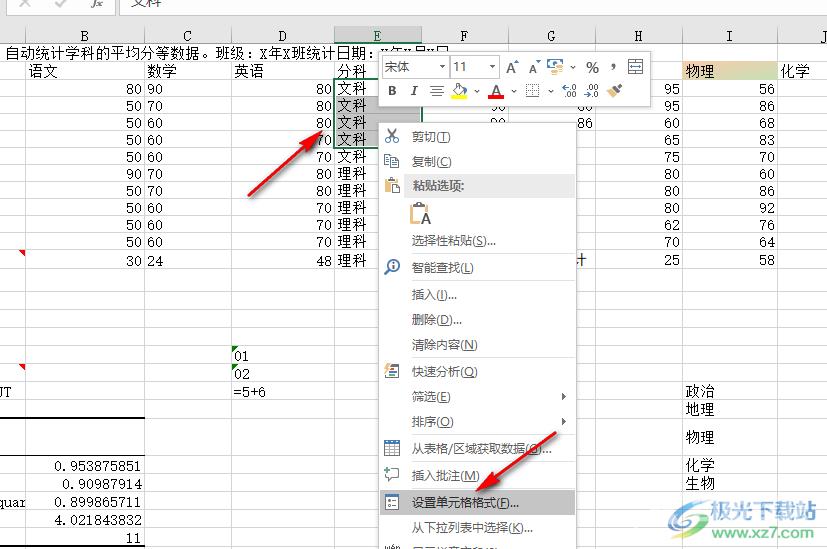Click the increase font size icon

tap(511, 68)
